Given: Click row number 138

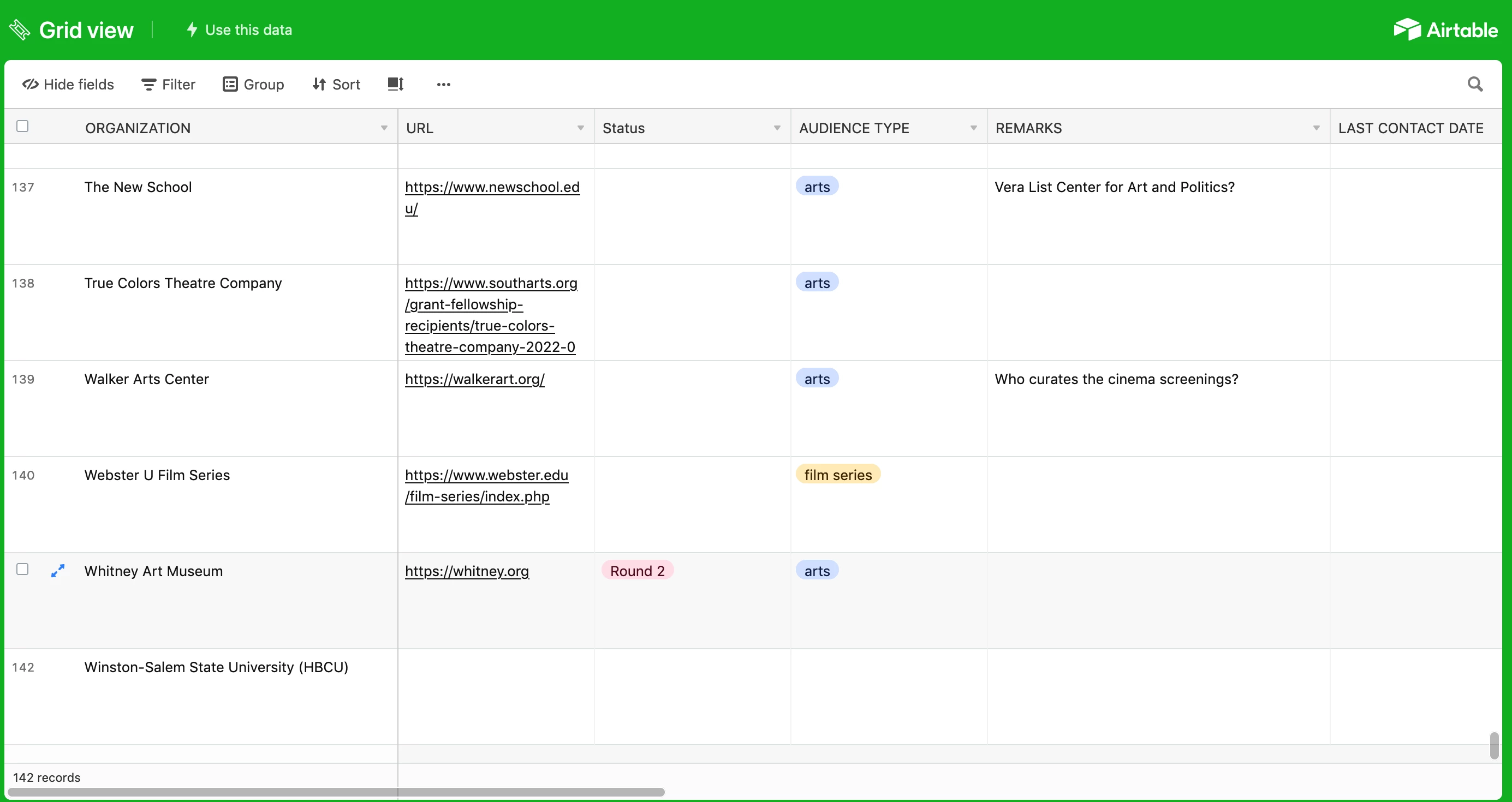Looking at the screenshot, I should (23, 283).
